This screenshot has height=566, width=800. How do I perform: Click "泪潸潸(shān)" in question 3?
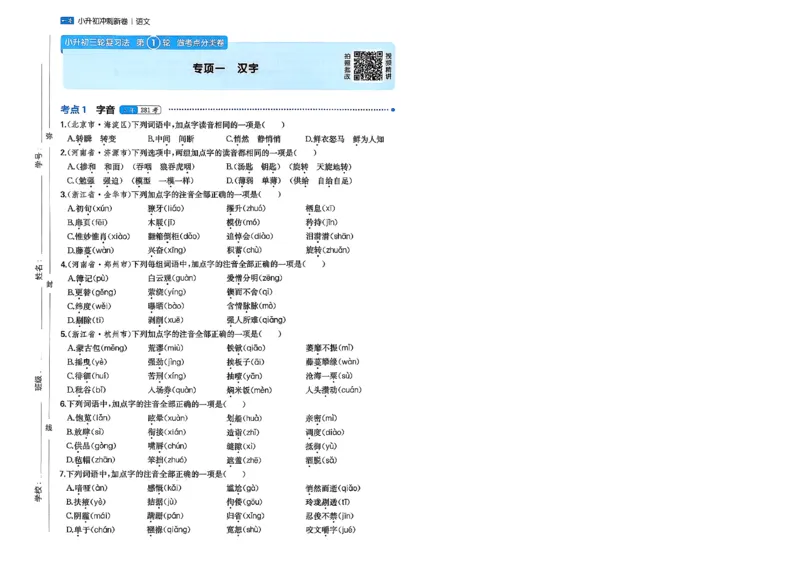(x=330, y=236)
